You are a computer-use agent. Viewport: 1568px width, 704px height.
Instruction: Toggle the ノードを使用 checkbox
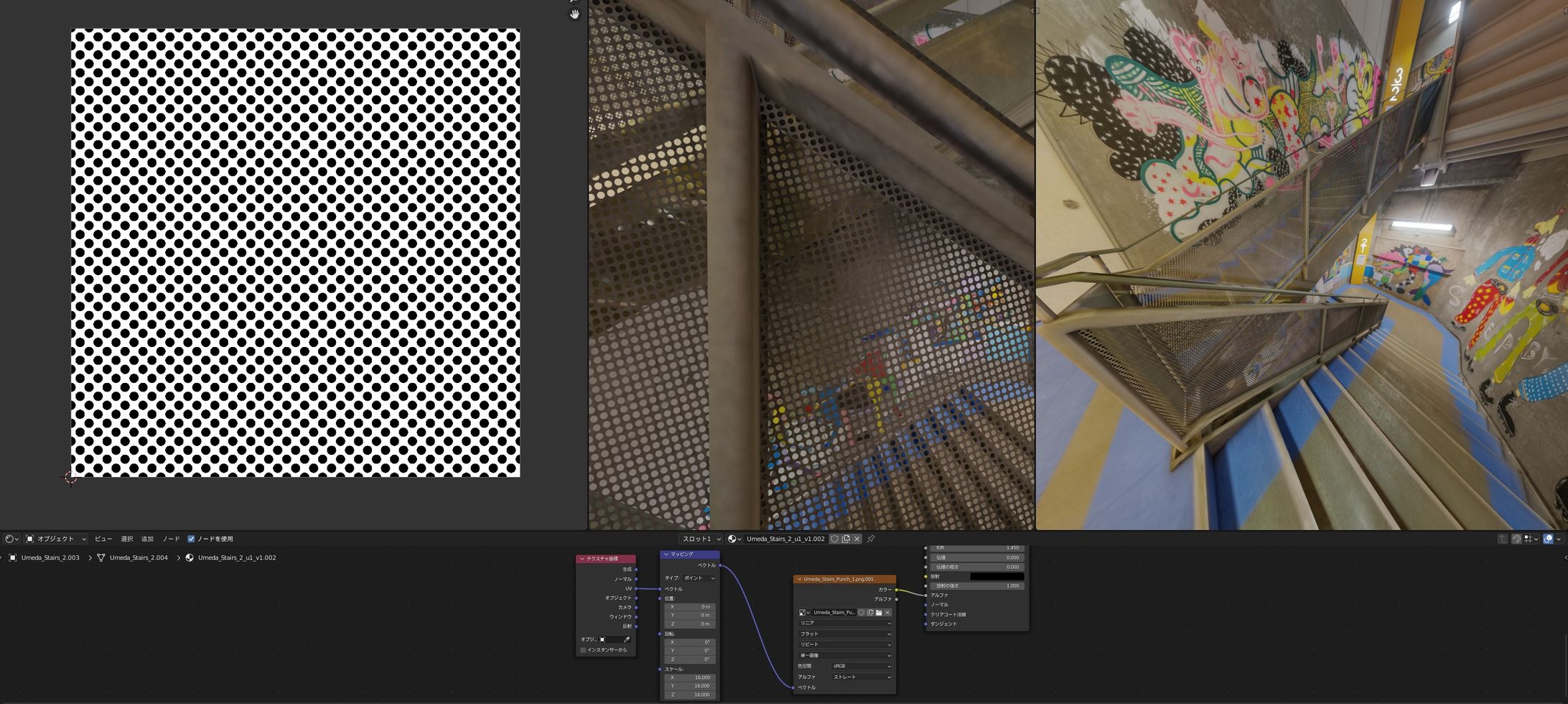pyautogui.click(x=191, y=539)
